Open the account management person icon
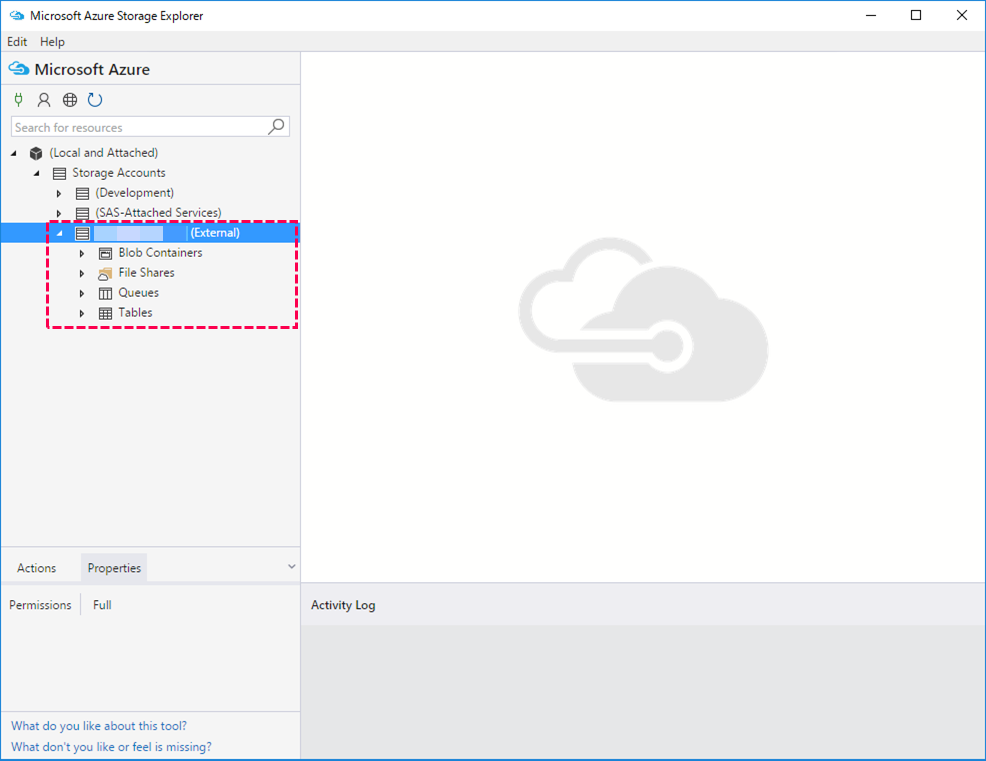Viewport: 986px width, 761px height. click(44, 99)
